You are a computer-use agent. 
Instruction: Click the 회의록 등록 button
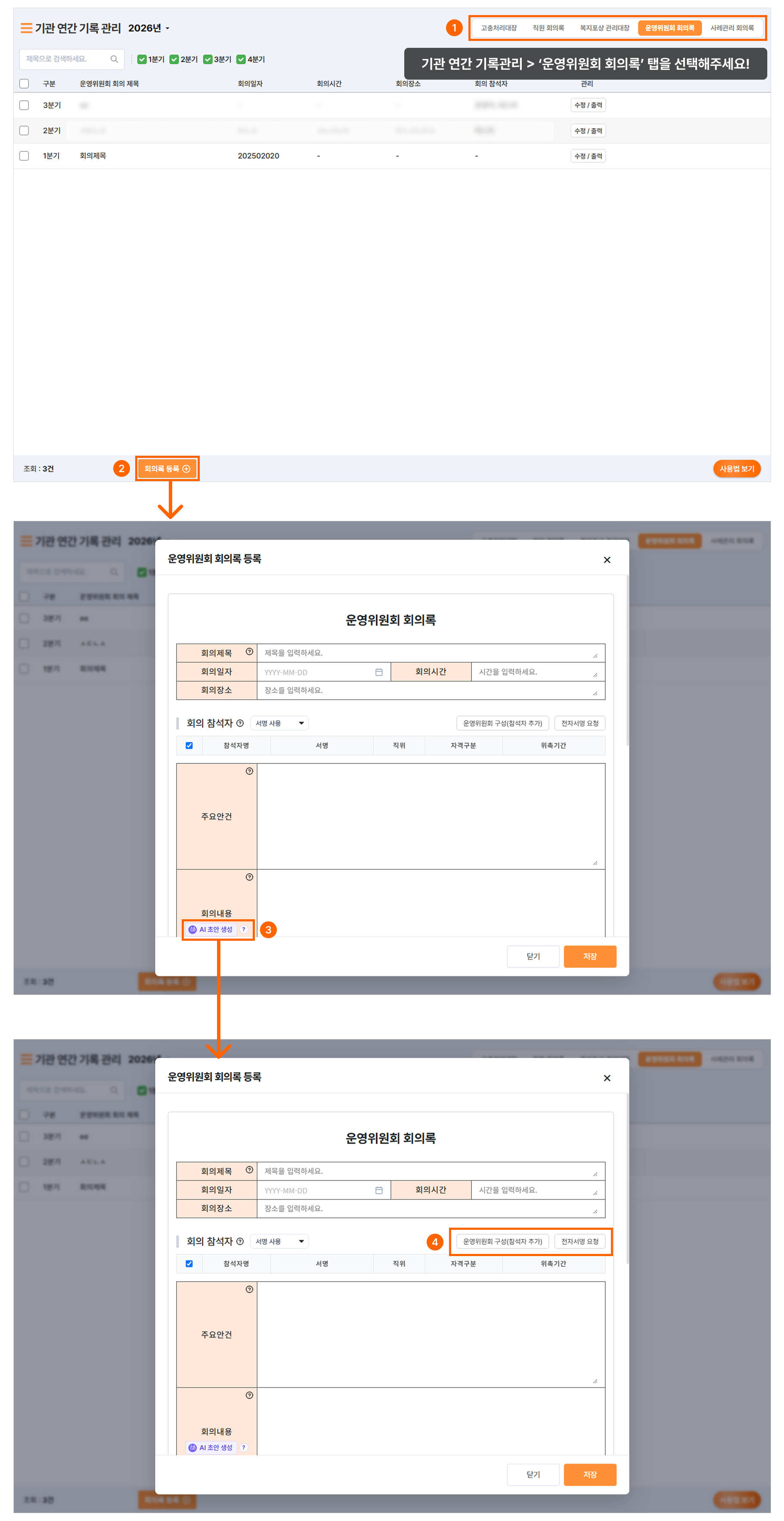pos(167,469)
